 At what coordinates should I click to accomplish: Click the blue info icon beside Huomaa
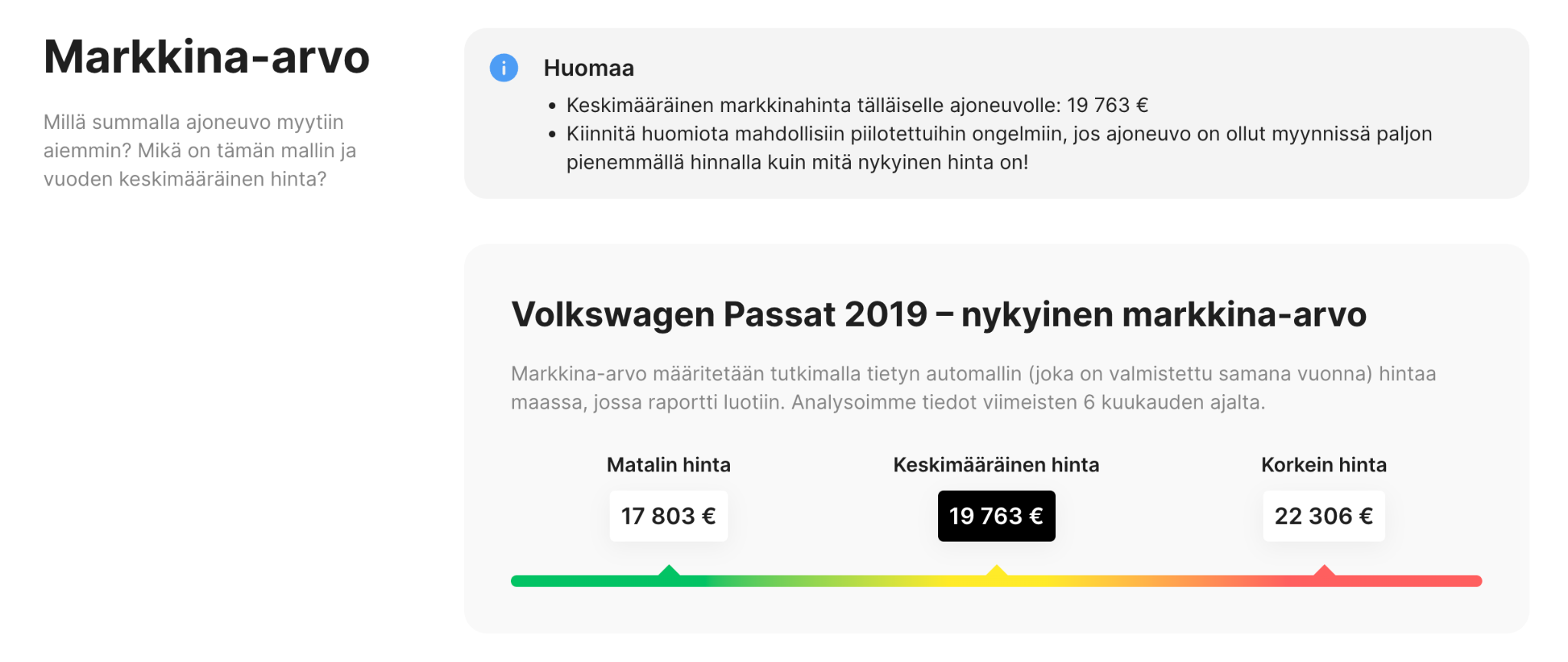coord(503,67)
